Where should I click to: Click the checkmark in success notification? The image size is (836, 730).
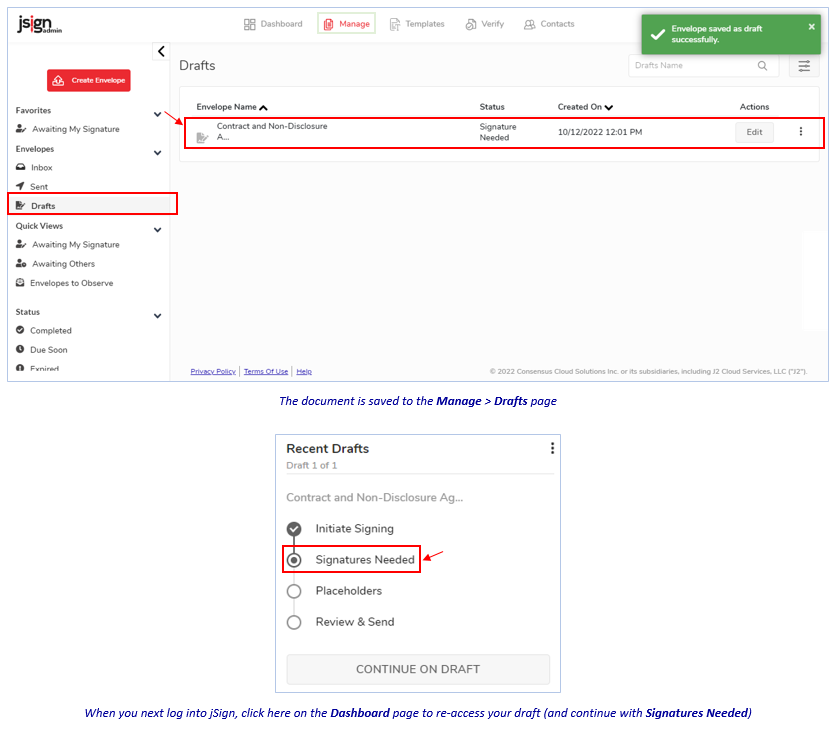pyautogui.click(x=658, y=34)
